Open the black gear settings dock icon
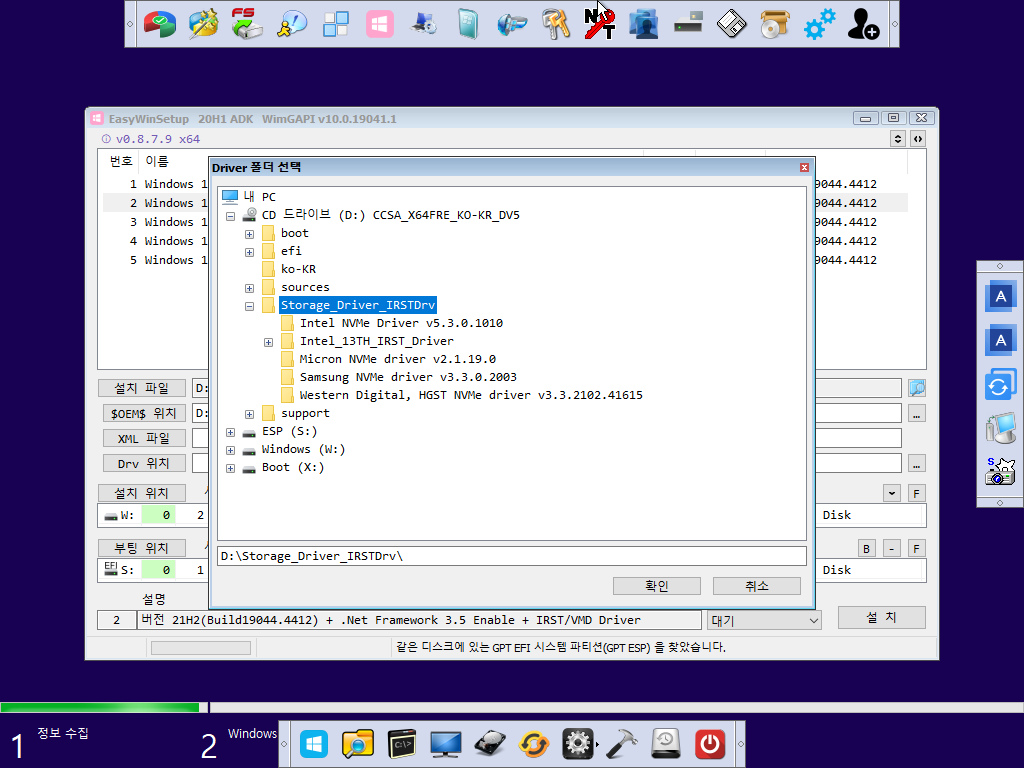 [577, 744]
